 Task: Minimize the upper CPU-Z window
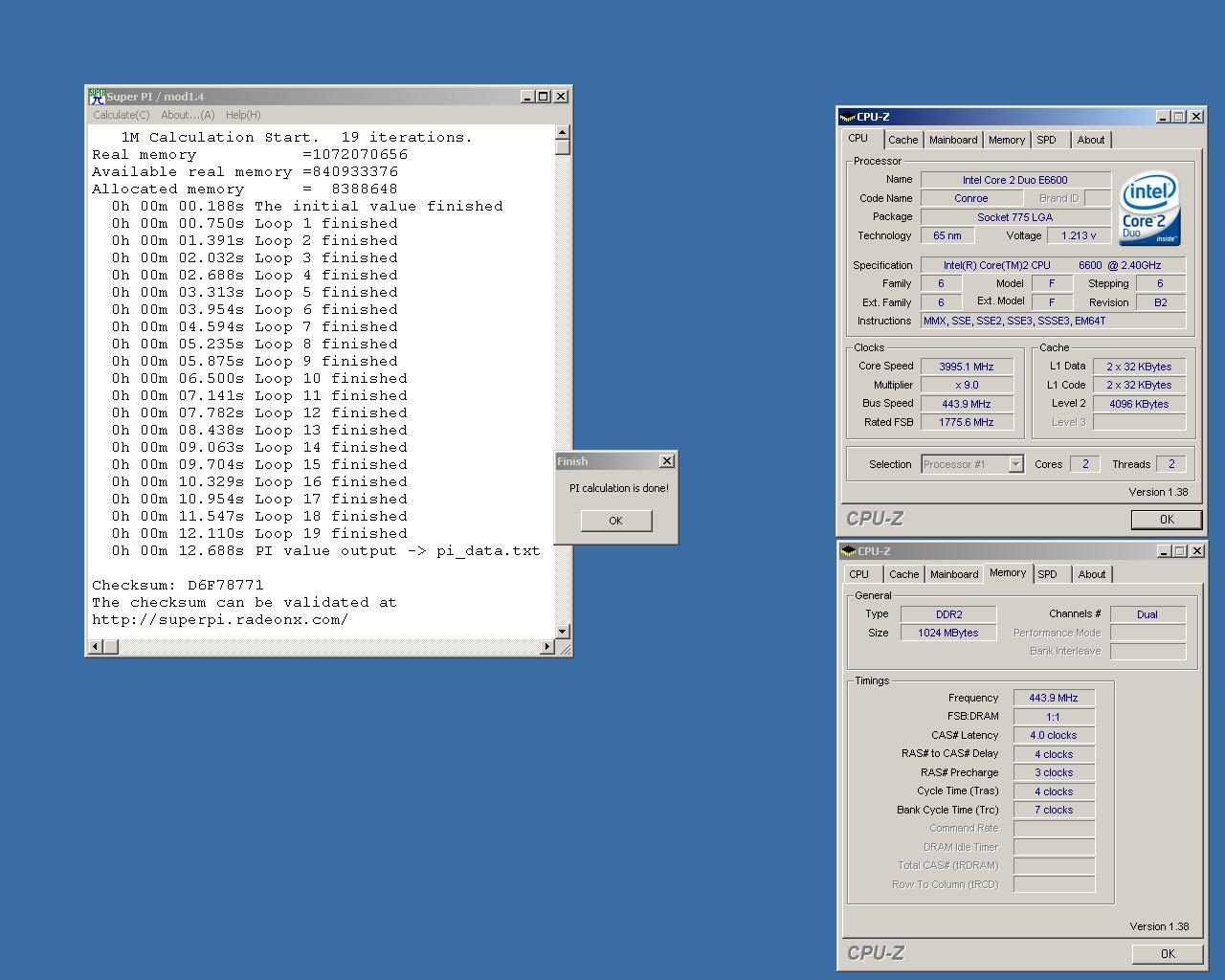point(1163,117)
